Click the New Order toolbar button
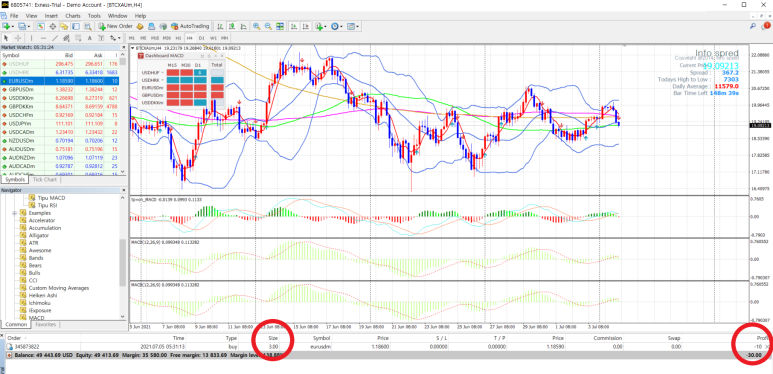Screen dimensions: 773x374 (116, 26)
